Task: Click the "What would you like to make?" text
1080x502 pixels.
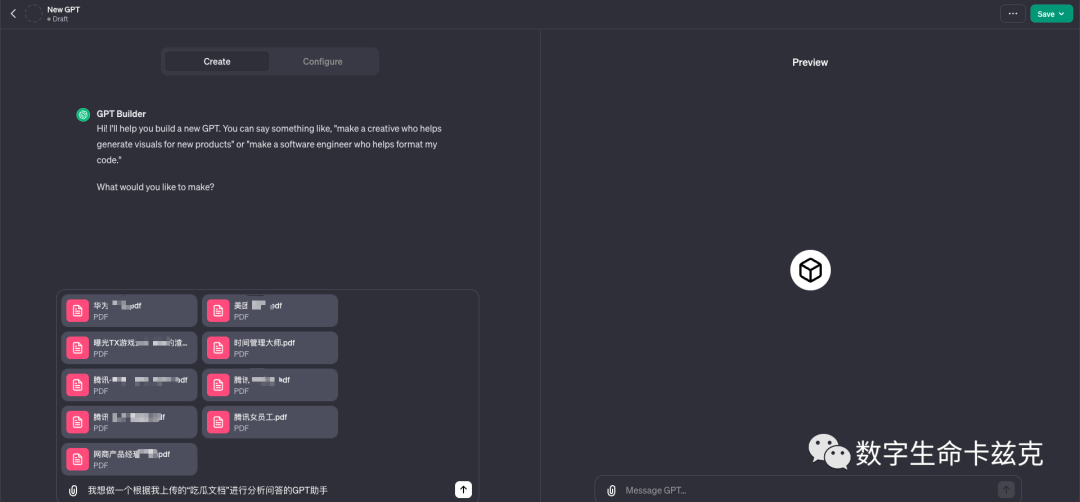Action: click(x=156, y=187)
